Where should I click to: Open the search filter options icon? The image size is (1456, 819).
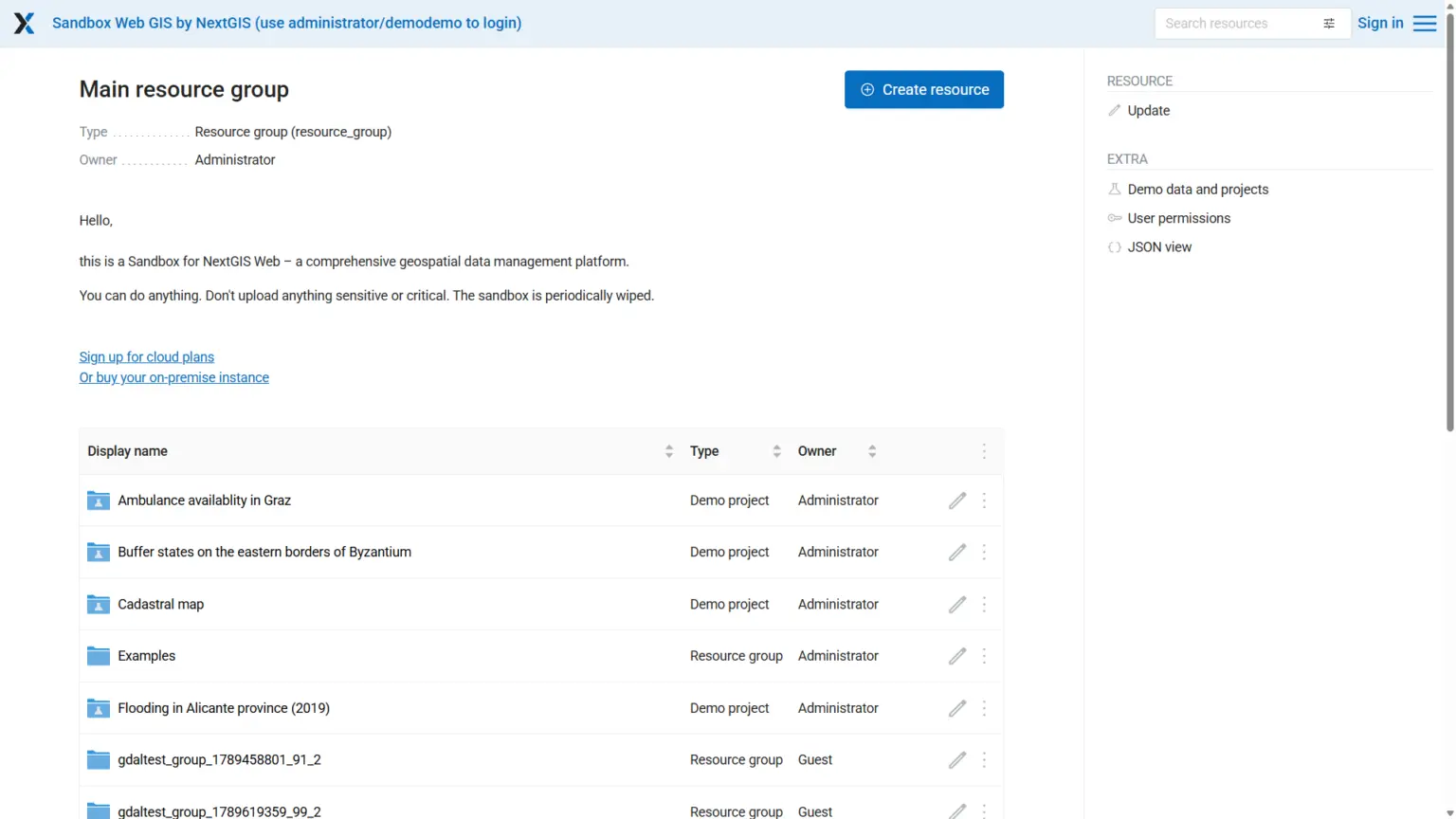click(1329, 24)
